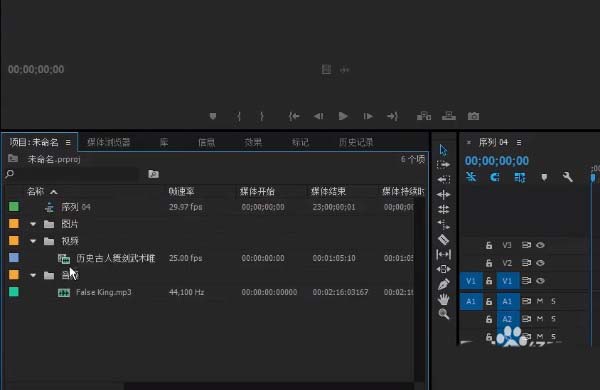Image resolution: width=600 pixels, height=390 pixels.
Task: Export a frame with camera icon
Action: click(x=473, y=116)
